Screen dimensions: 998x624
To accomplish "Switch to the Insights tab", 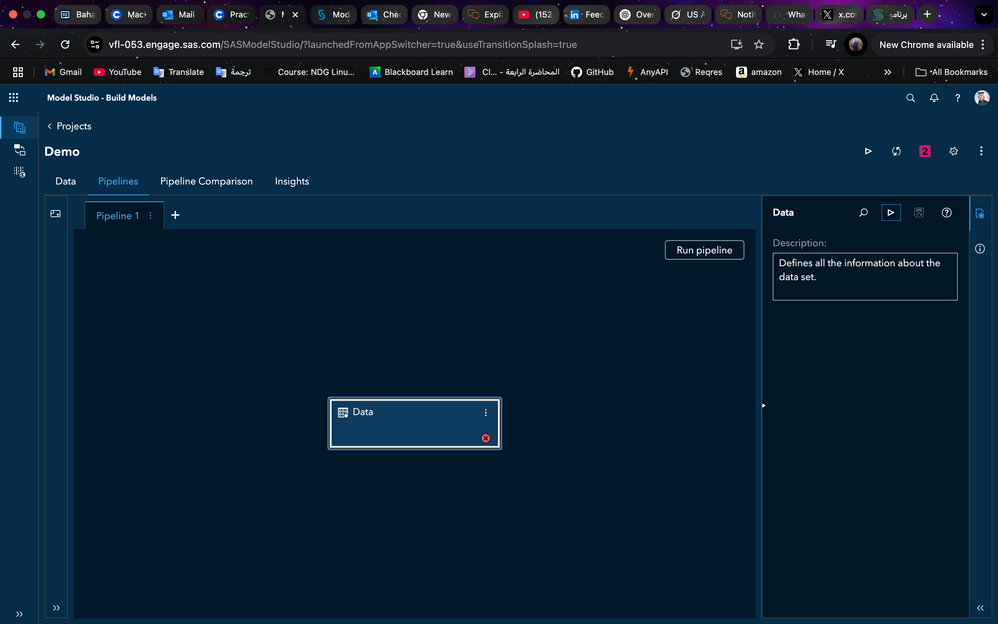I will (292, 182).
